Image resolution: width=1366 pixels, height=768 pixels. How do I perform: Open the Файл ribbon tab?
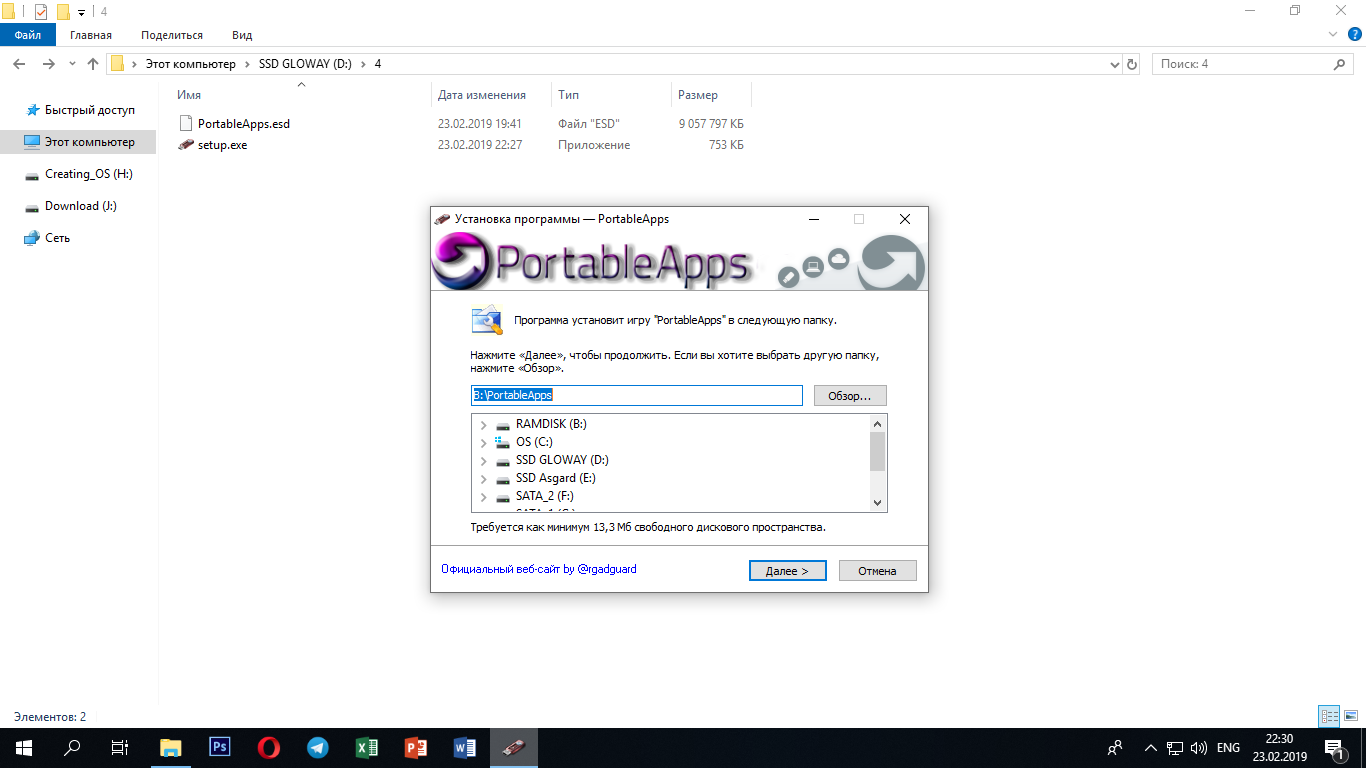(x=28, y=35)
